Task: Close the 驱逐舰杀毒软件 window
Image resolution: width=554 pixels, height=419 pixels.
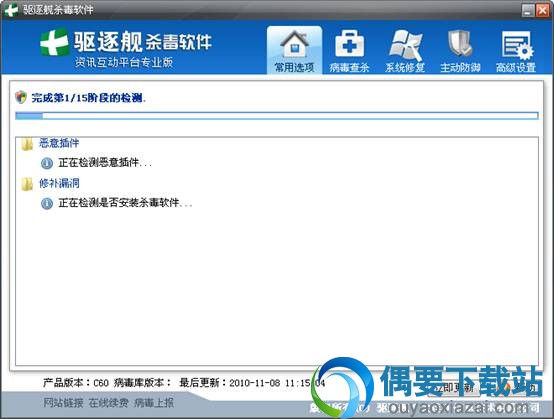Action: click(542, 10)
